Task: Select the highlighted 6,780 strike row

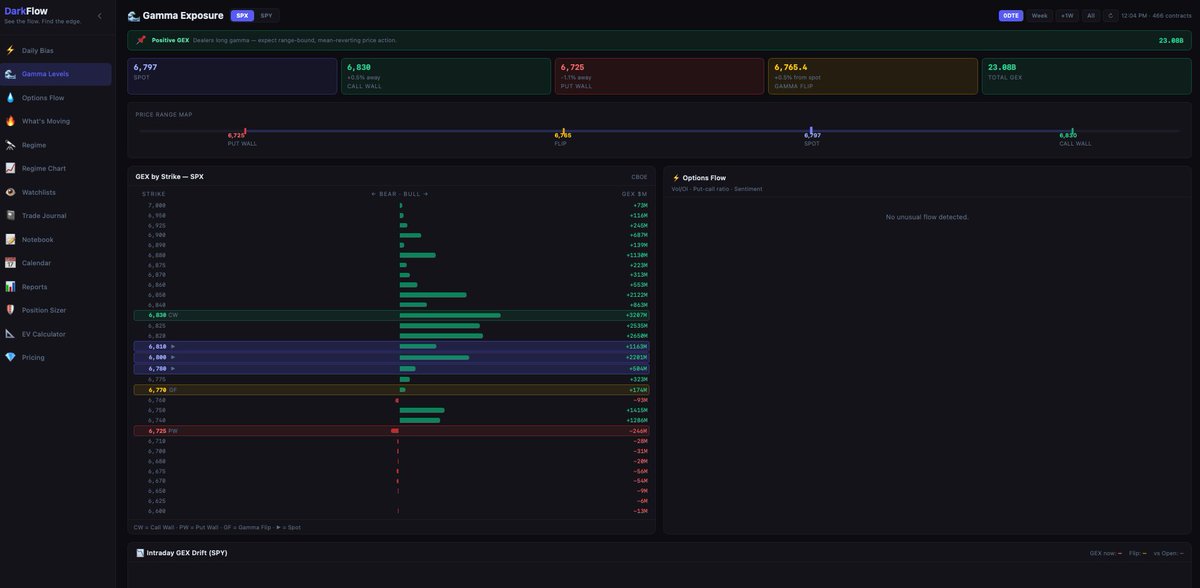Action: click(x=392, y=368)
